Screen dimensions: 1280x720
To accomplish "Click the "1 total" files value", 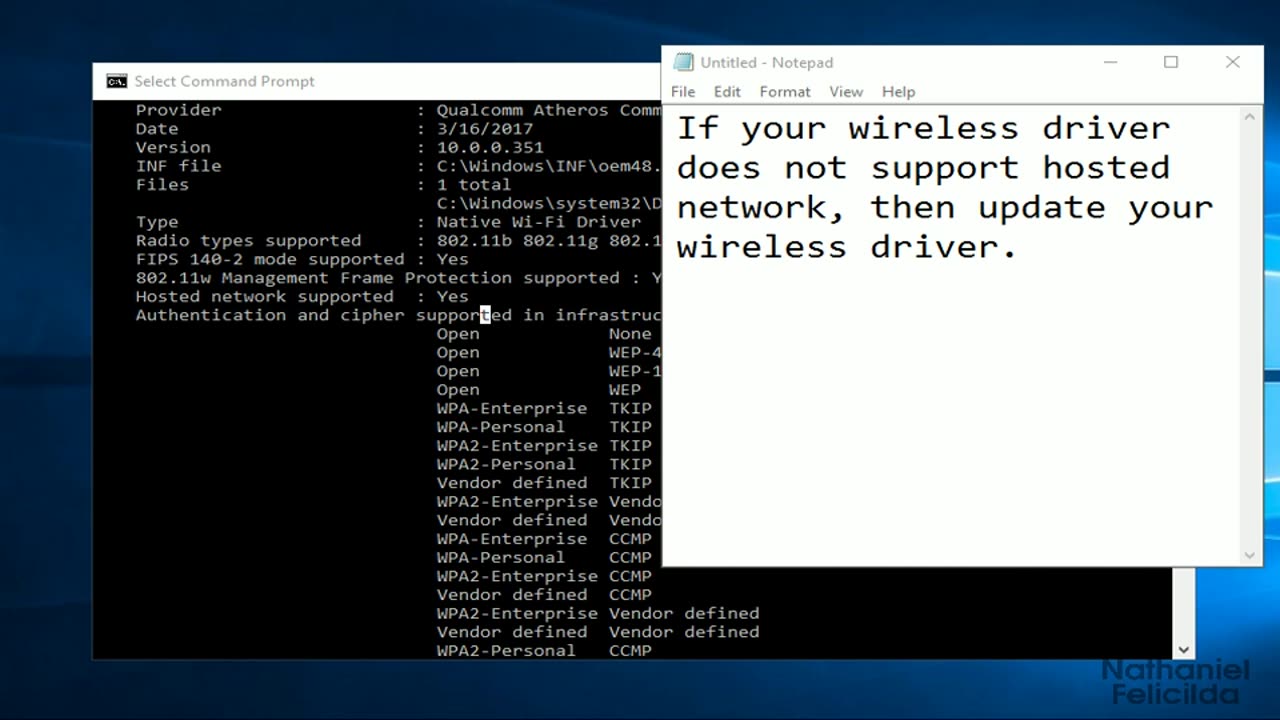I will coord(474,185).
